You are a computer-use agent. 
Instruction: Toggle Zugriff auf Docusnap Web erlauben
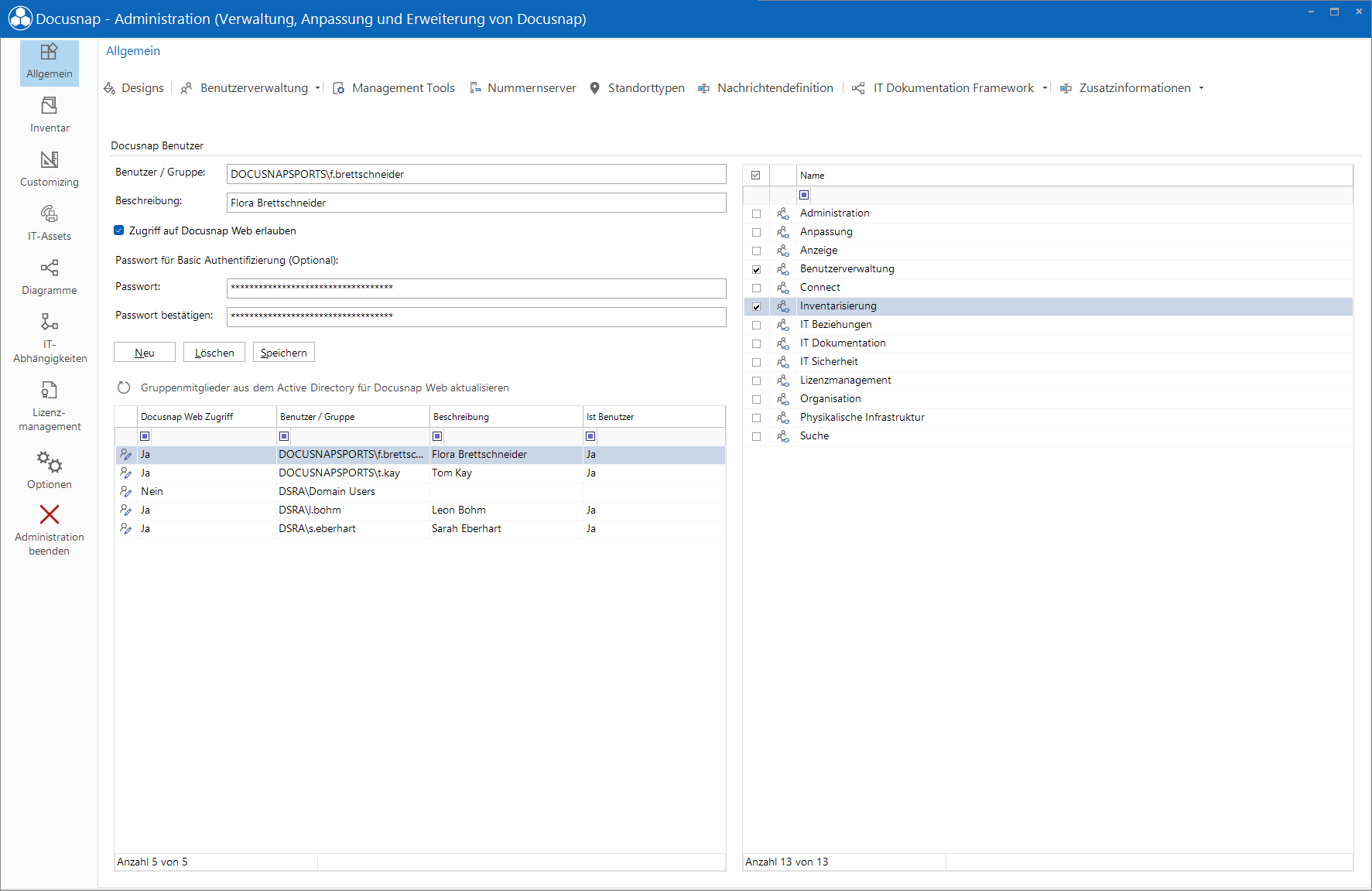119,230
